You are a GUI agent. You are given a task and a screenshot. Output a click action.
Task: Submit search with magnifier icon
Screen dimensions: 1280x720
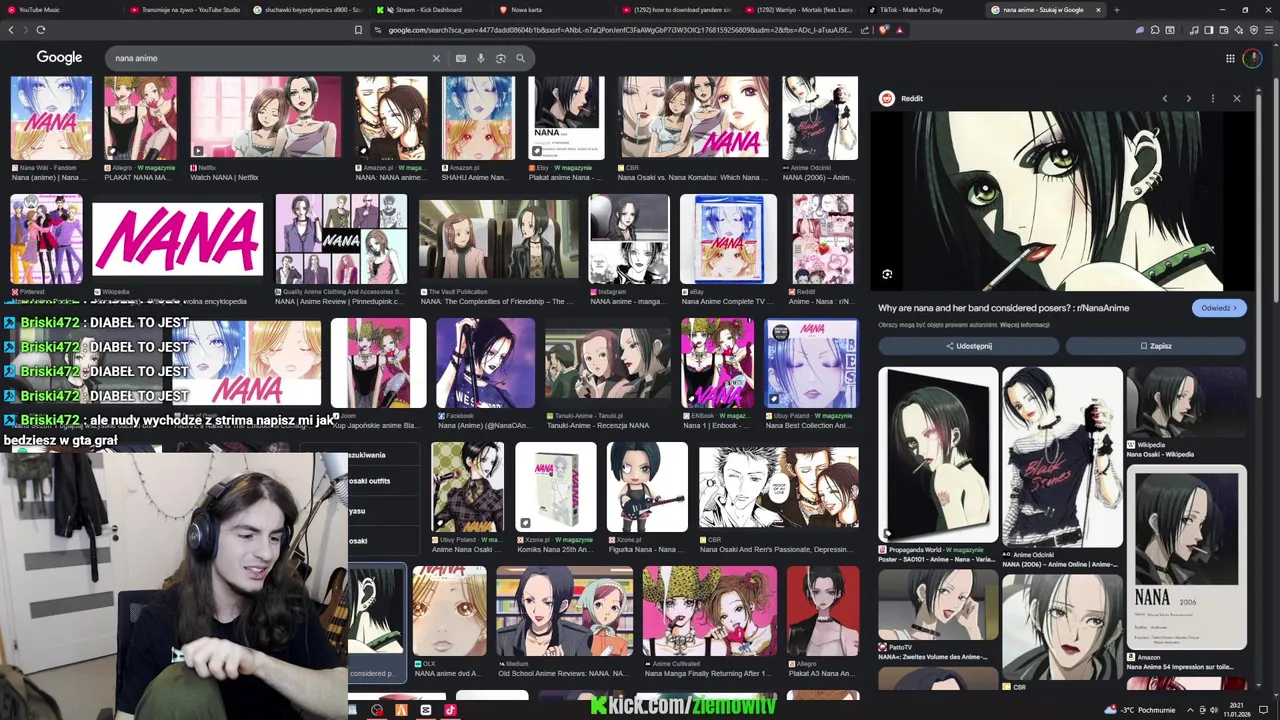(520, 58)
